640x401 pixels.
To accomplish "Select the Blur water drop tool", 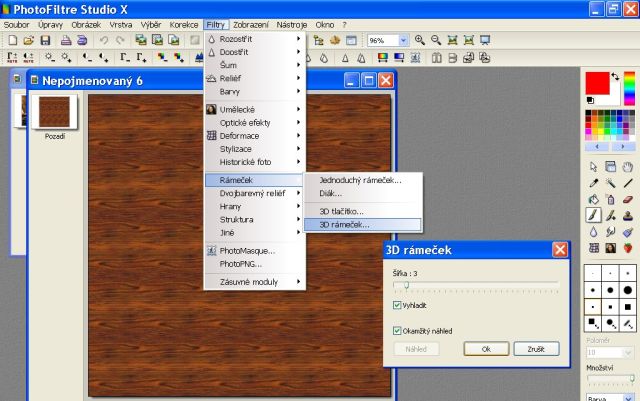I will tap(593, 232).
